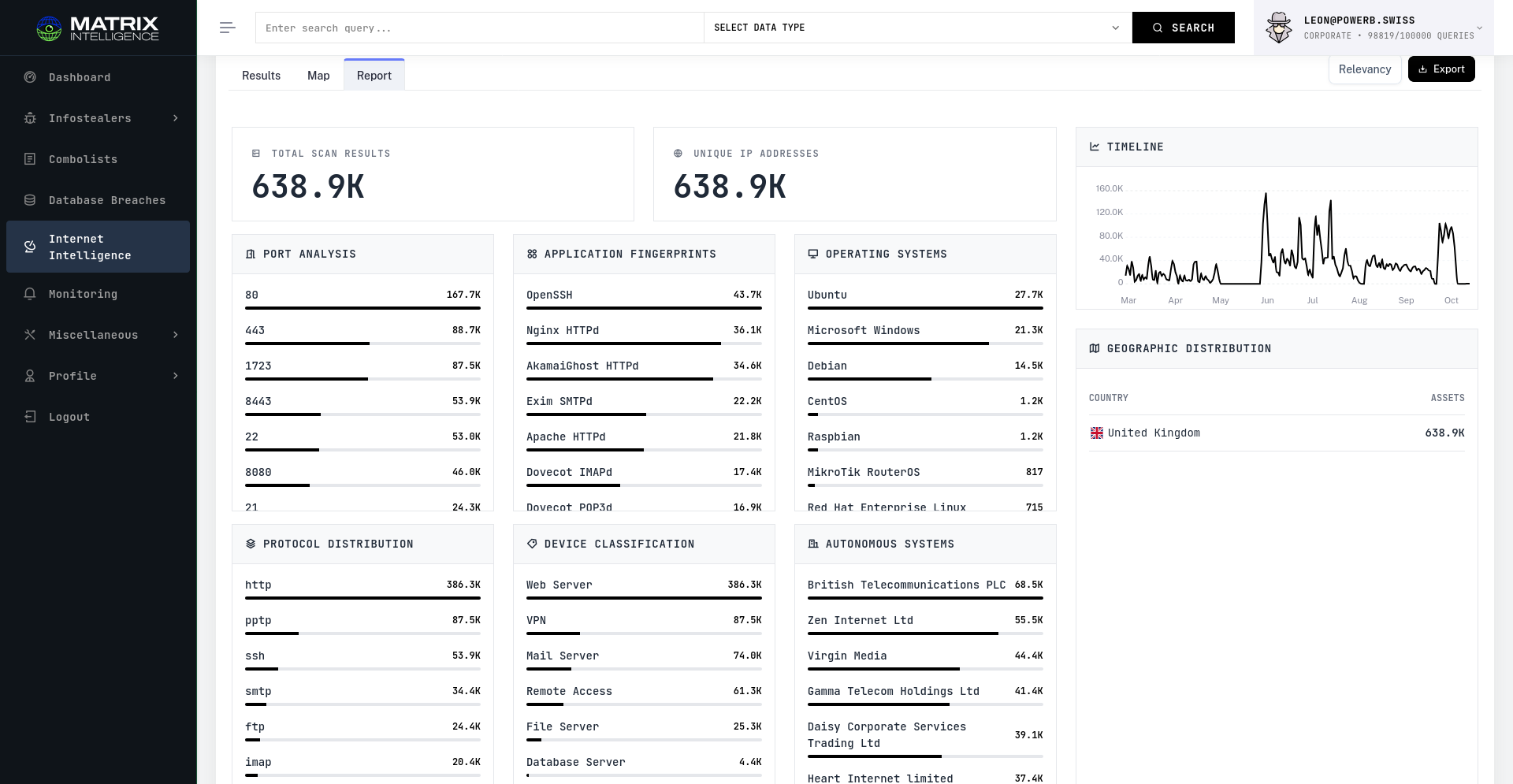The height and width of the screenshot is (784, 1513).
Task: Click the user avatar icon
Action: click(x=1278, y=28)
